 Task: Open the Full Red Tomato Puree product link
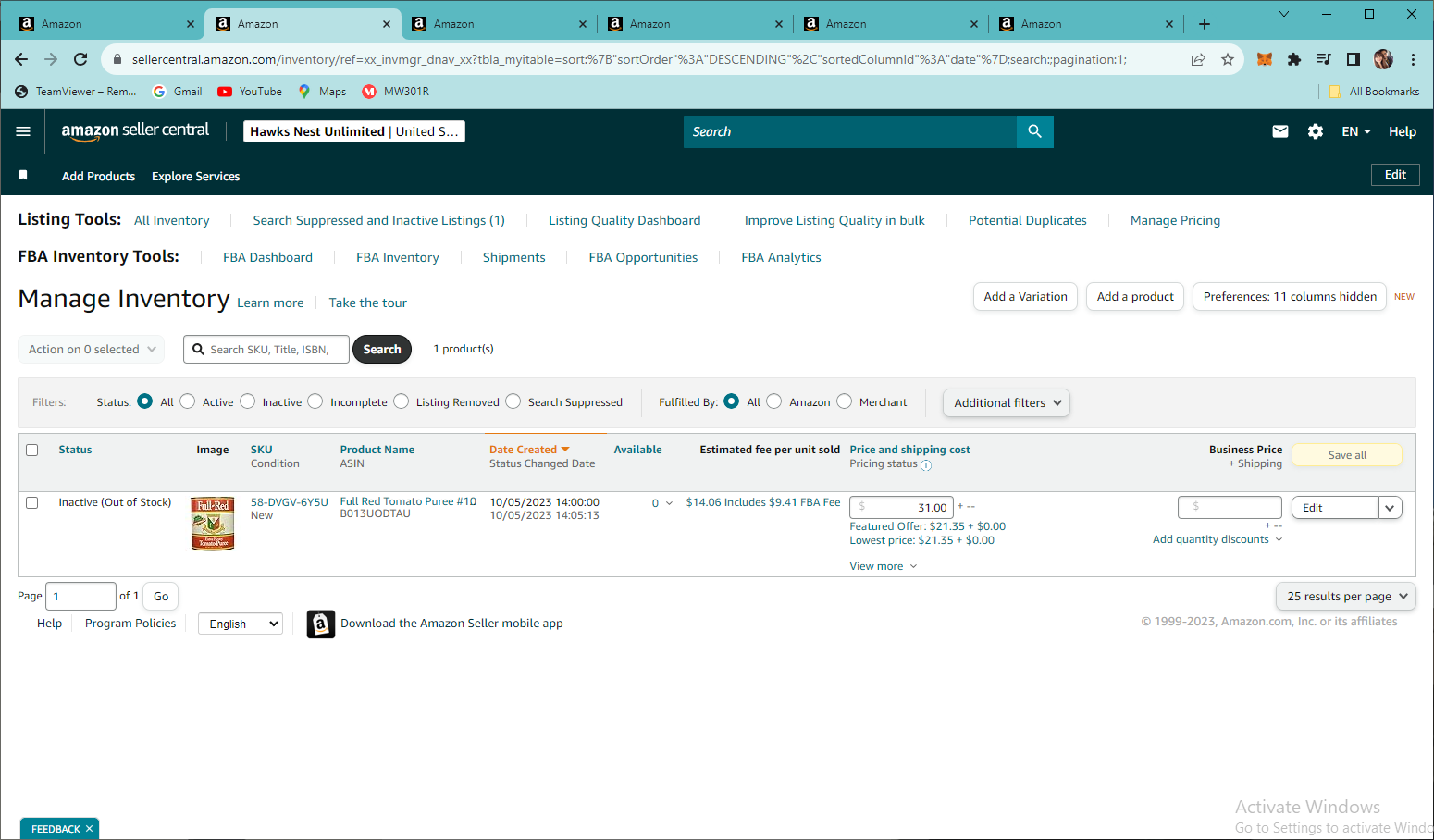pos(408,501)
